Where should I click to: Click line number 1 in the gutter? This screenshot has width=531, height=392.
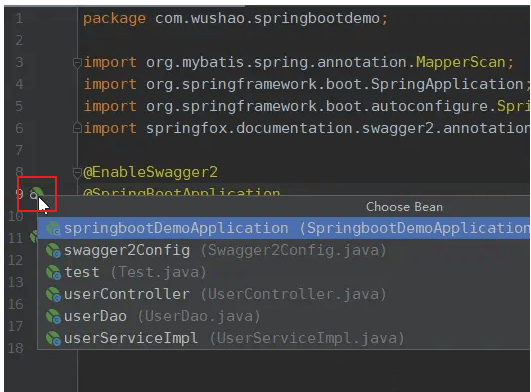click(x=20, y=18)
